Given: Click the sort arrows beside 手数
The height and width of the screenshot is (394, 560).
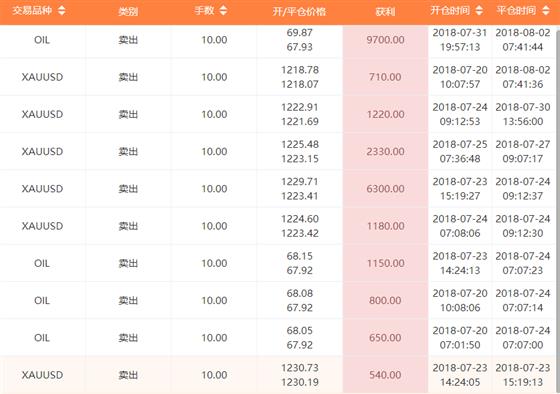Looking at the screenshot, I should (223, 10).
